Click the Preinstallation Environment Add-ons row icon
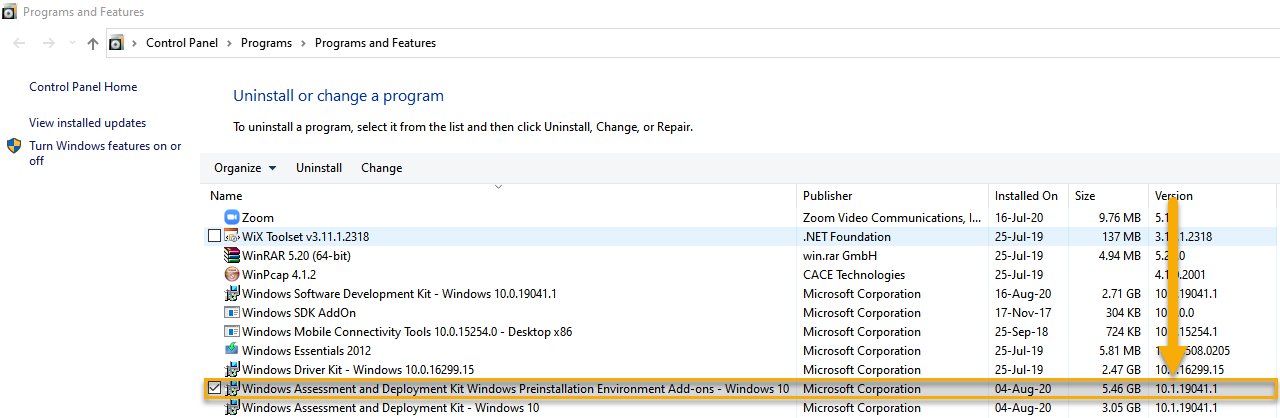1280x418 pixels. point(232,388)
